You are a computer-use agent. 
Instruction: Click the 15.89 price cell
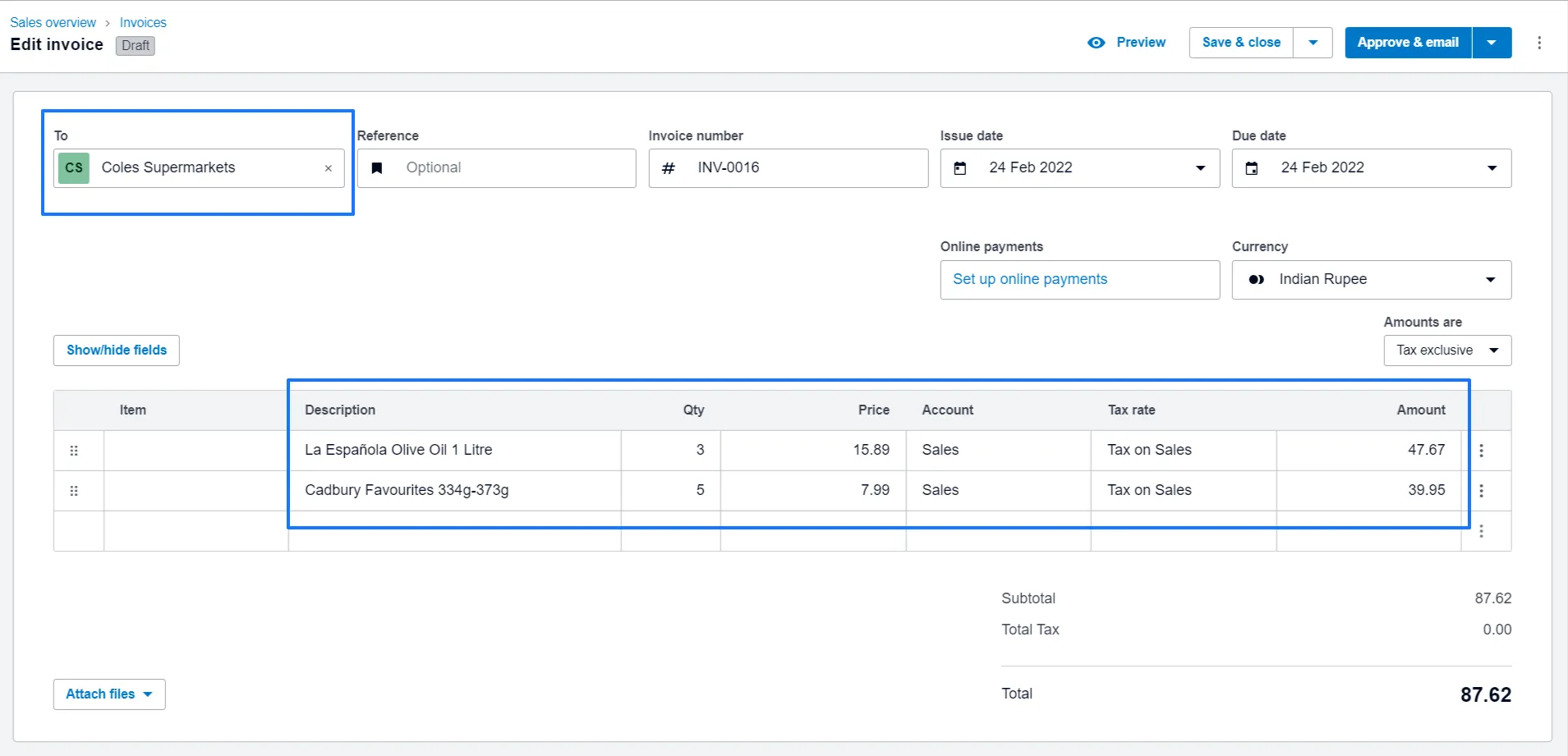click(x=813, y=451)
